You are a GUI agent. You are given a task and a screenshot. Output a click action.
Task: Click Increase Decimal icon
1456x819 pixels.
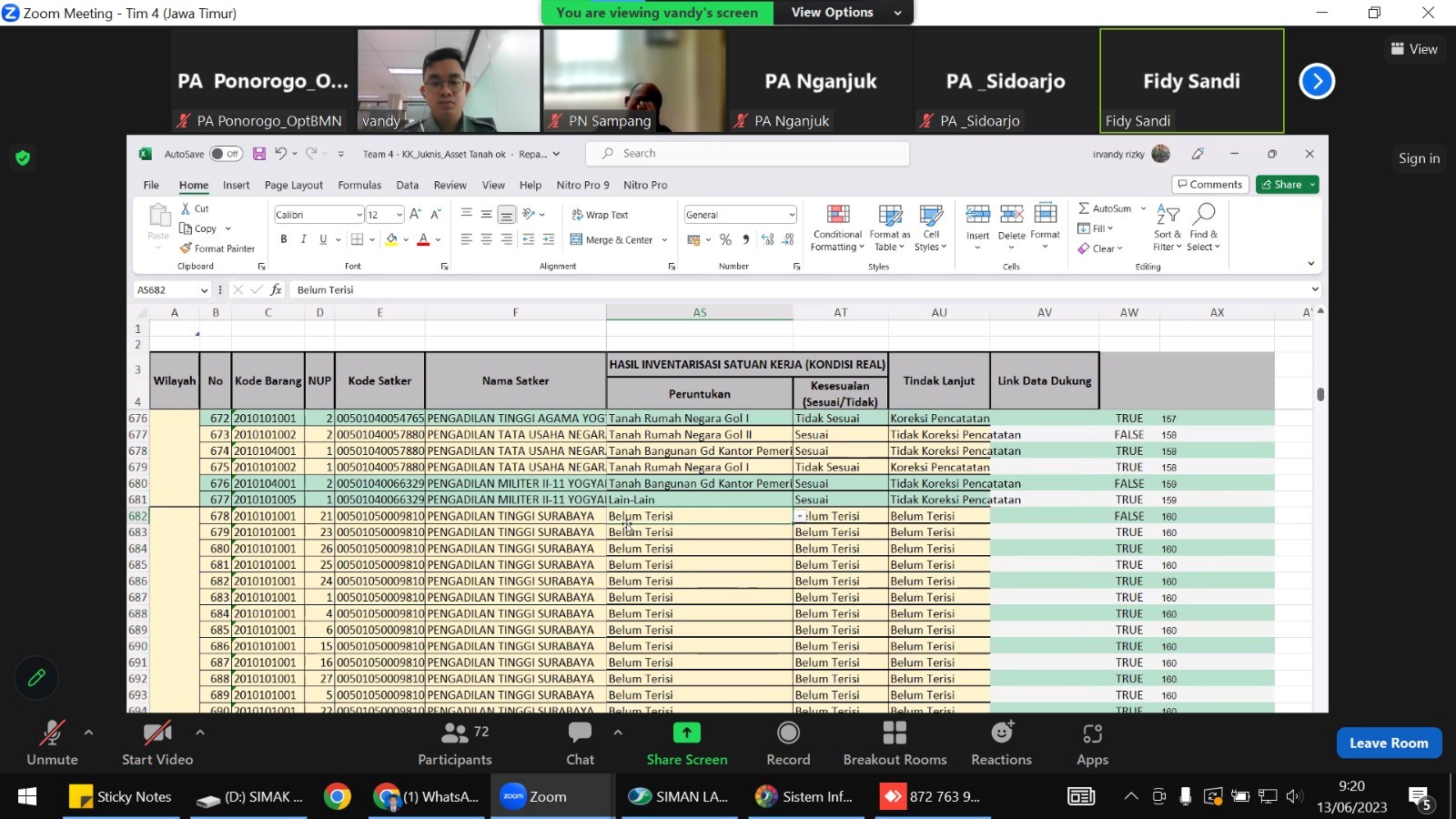pos(767,239)
